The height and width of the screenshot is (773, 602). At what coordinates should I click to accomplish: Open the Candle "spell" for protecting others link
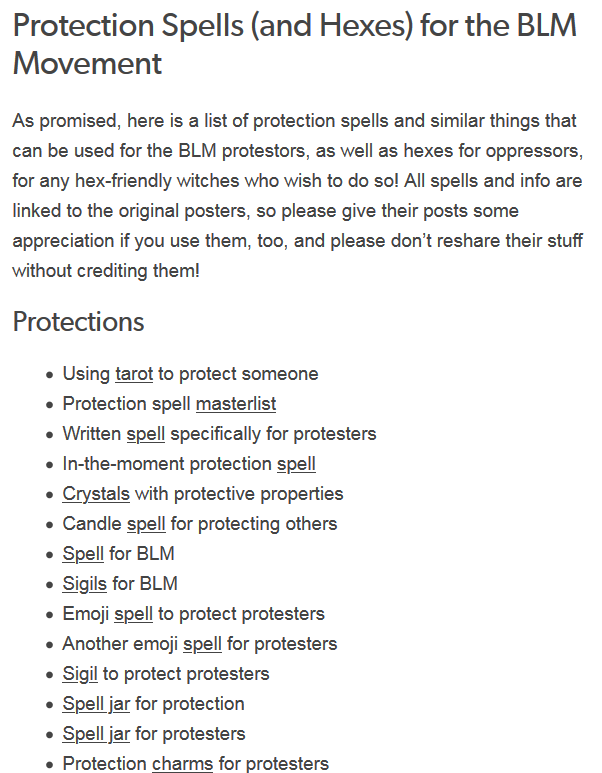[x=146, y=525]
